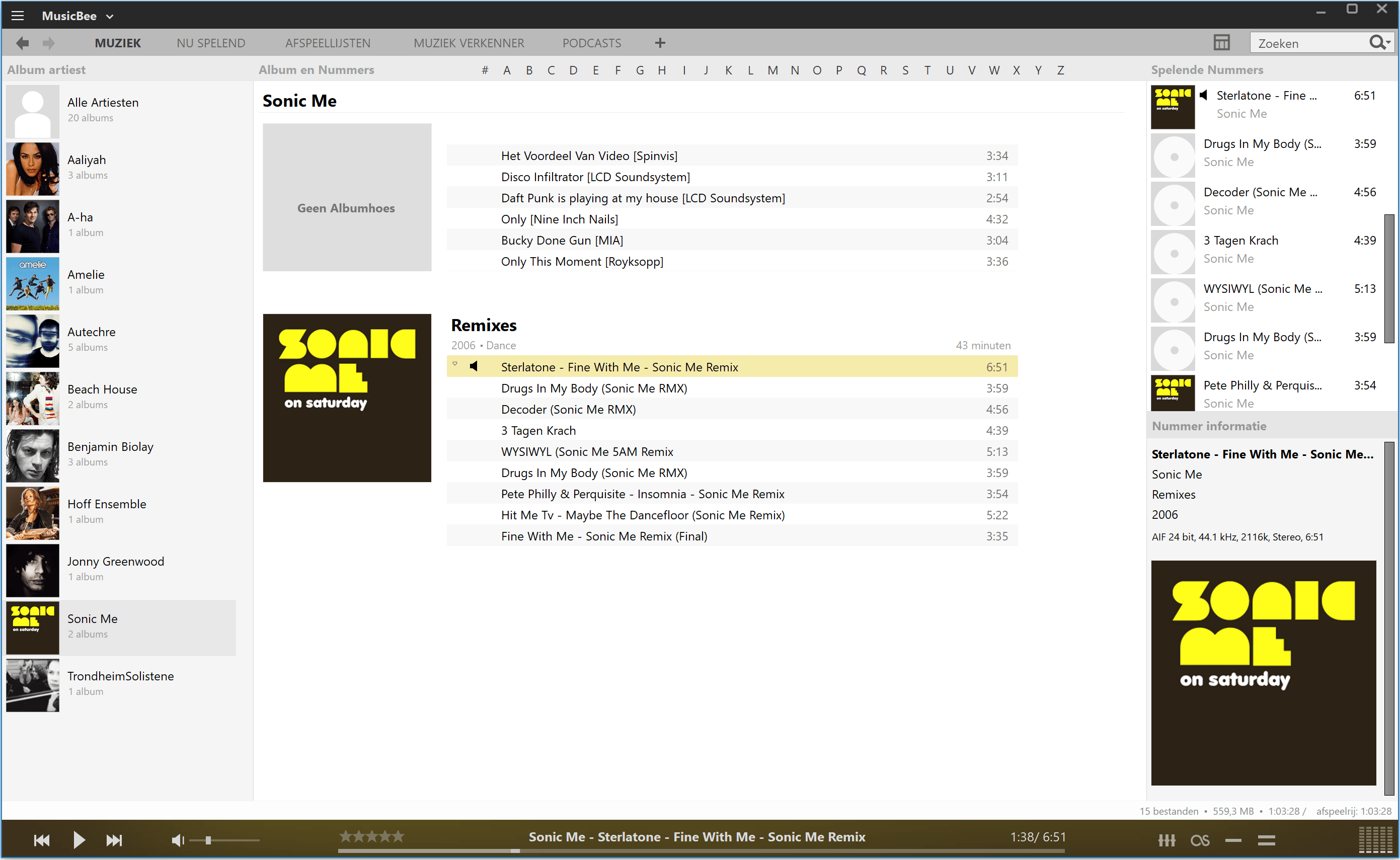Expand the MusicBee title dropdown arrow

click(x=110, y=17)
